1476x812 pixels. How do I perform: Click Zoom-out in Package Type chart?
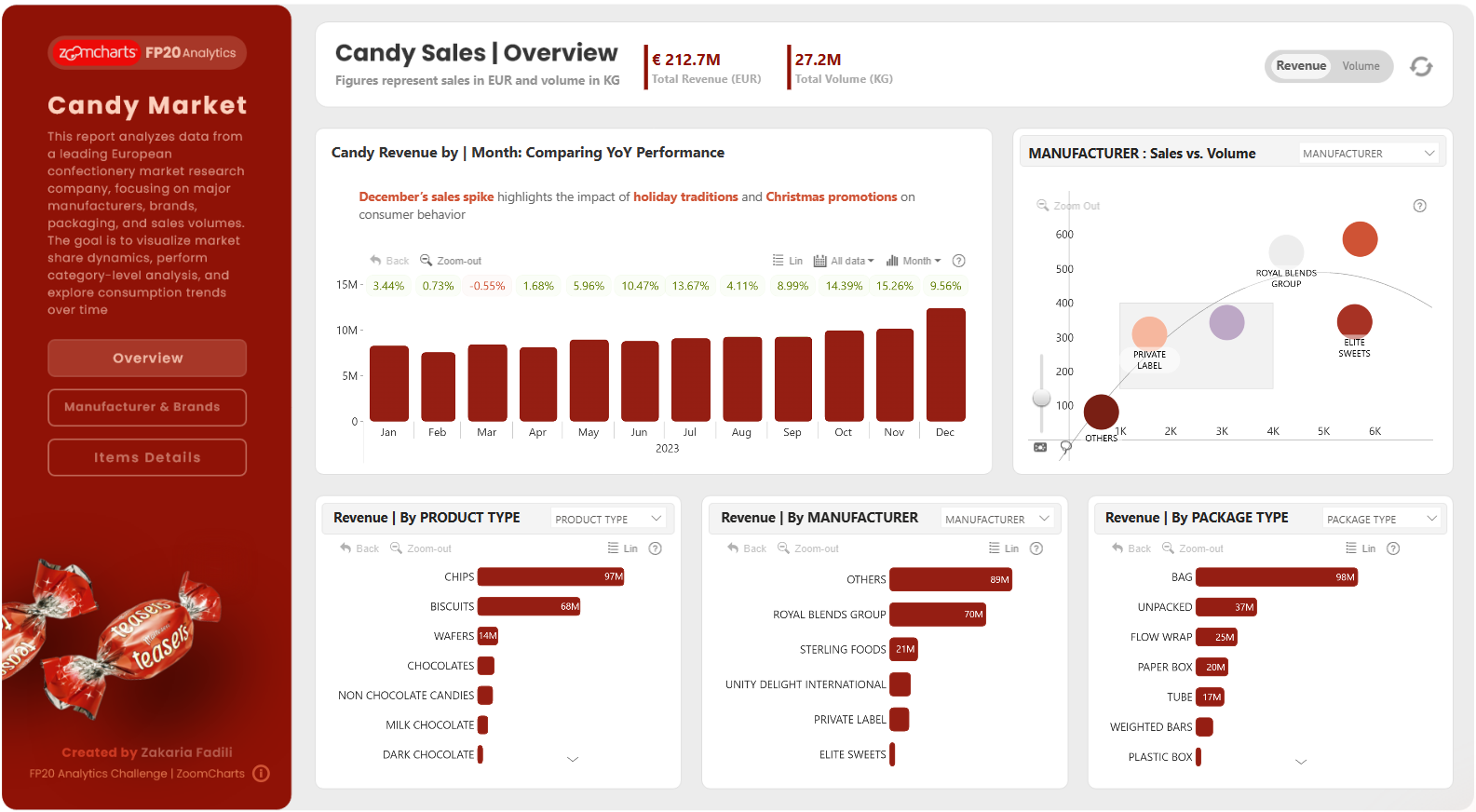[1193, 548]
